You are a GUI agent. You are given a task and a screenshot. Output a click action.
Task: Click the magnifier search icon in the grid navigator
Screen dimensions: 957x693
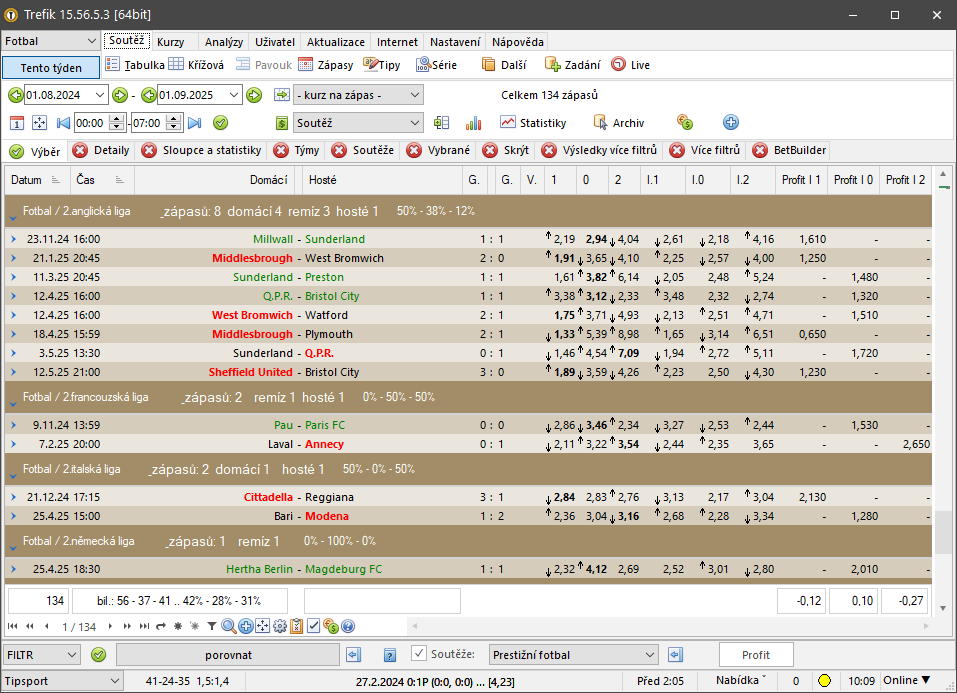pyautogui.click(x=229, y=626)
